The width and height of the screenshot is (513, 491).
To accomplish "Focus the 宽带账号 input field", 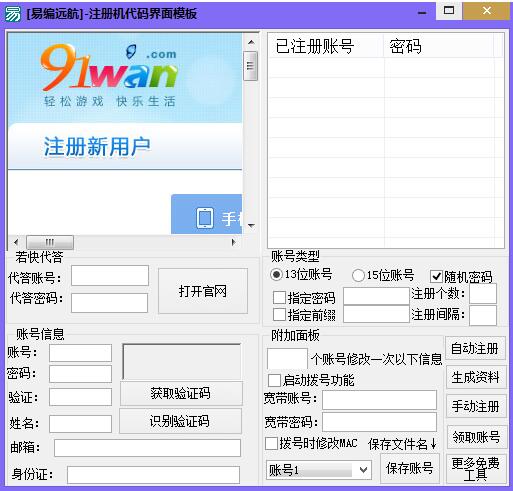I will pos(380,400).
